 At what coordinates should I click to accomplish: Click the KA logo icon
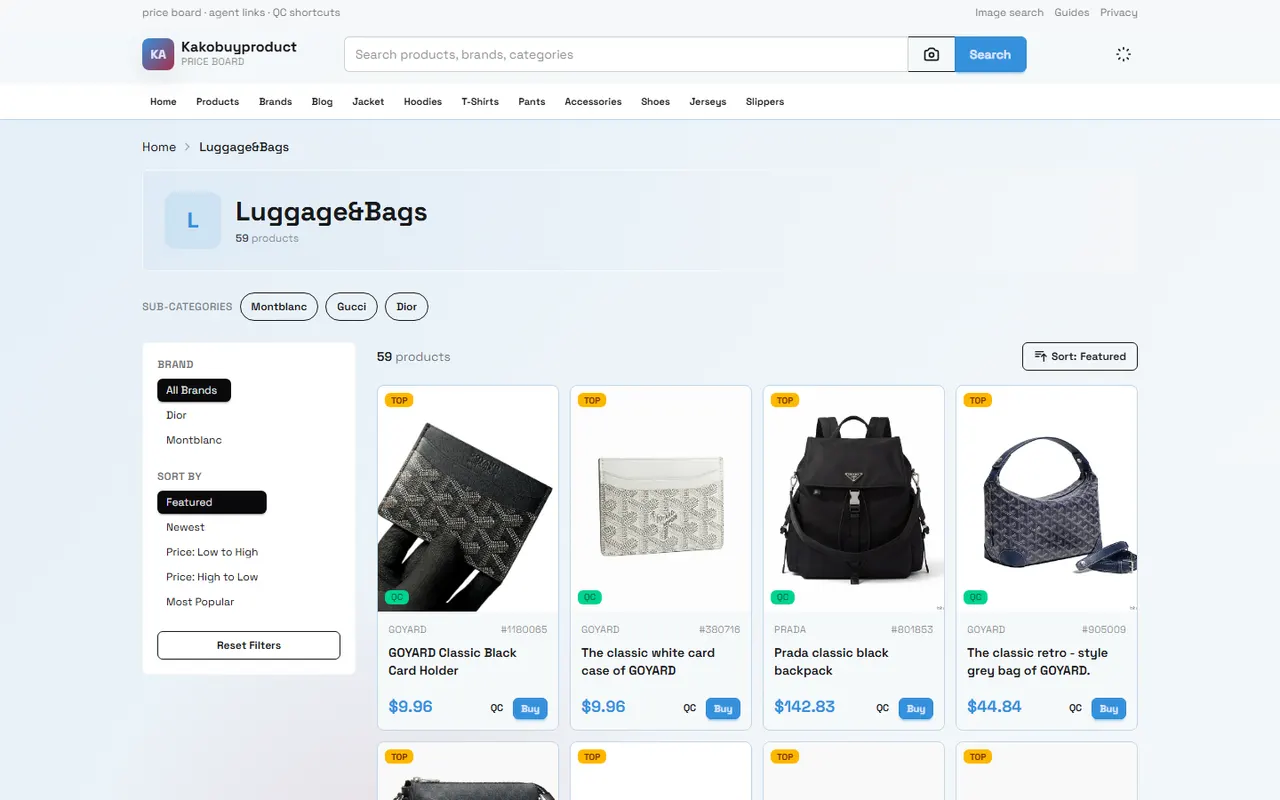(158, 55)
